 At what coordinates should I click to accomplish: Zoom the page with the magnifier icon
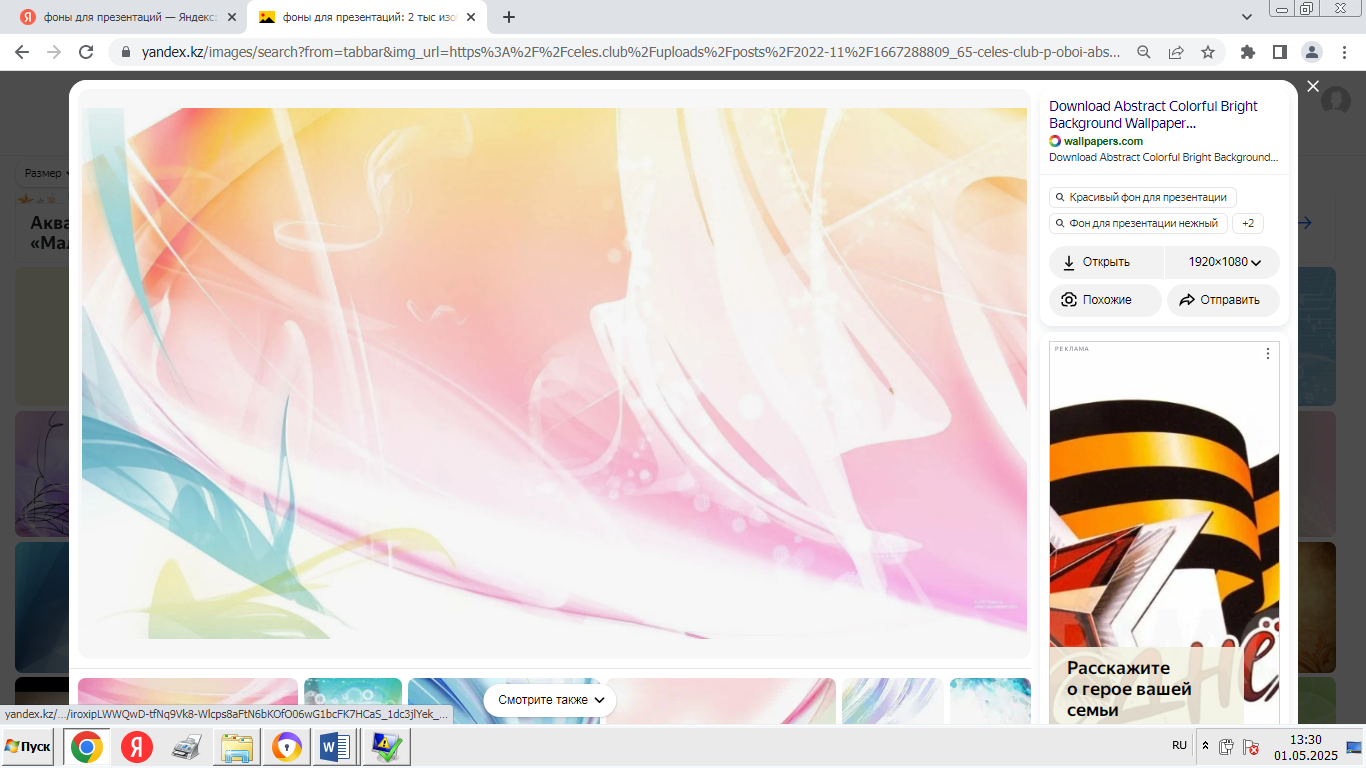(1144, 52)
